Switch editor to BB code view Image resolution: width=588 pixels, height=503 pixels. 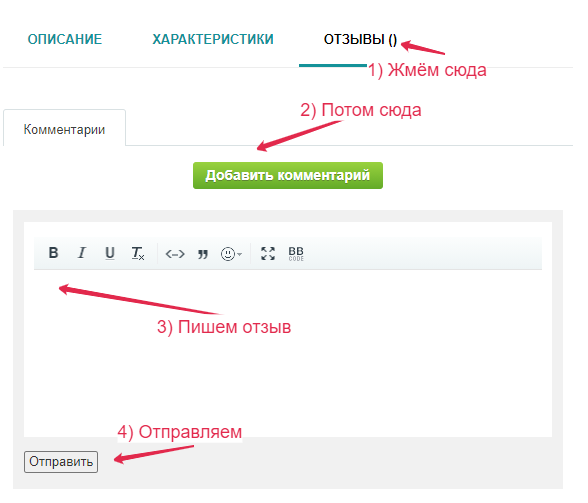coord(296,254)
